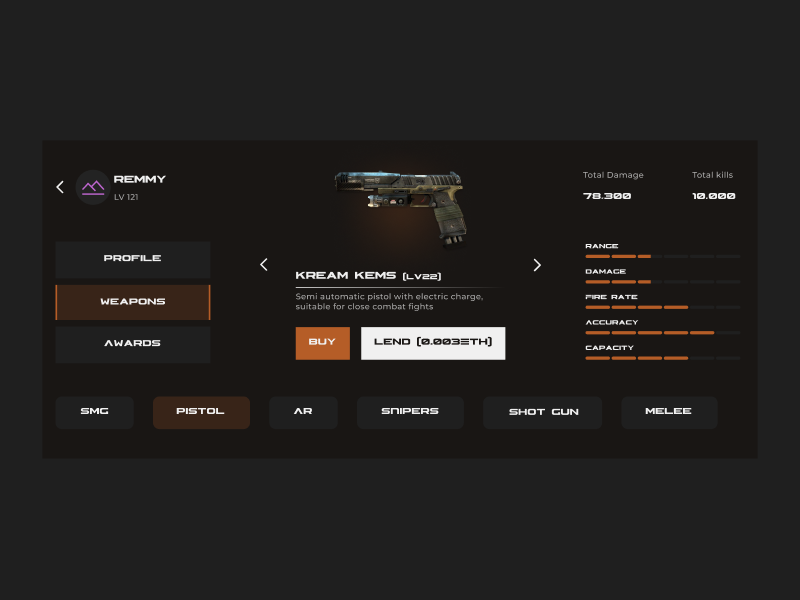Click the back arrow beside the avatar

click(59, 187)
